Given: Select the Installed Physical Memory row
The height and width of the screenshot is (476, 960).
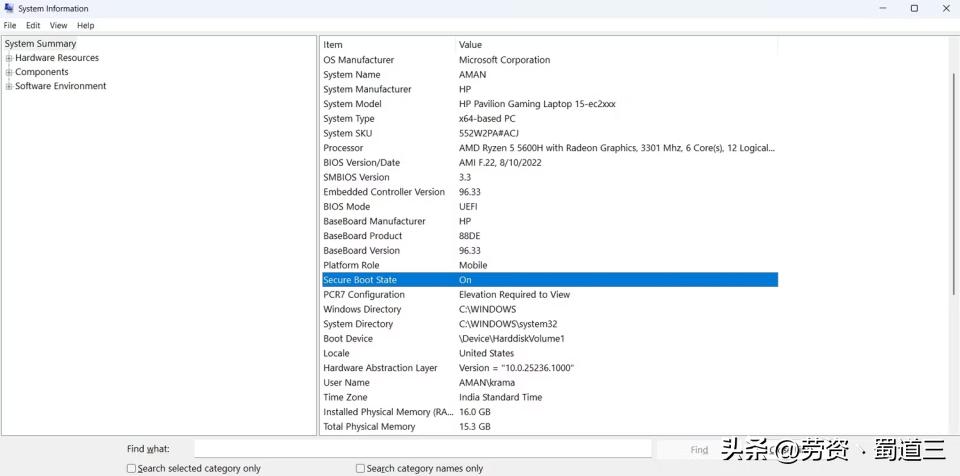Looking at the screenshot, I should click(550, 412).
